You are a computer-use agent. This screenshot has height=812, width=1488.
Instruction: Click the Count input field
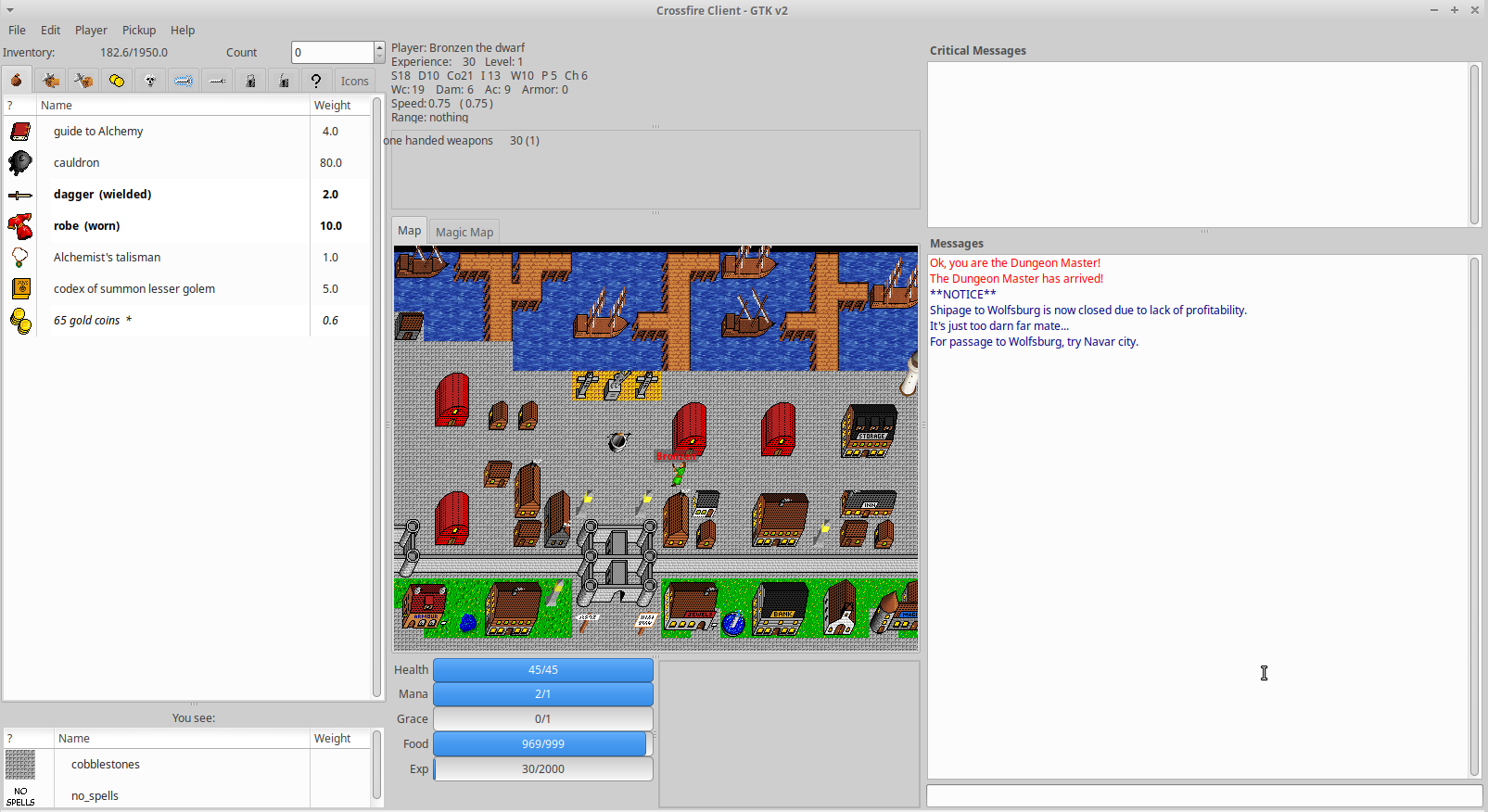[x=333, y=53]
